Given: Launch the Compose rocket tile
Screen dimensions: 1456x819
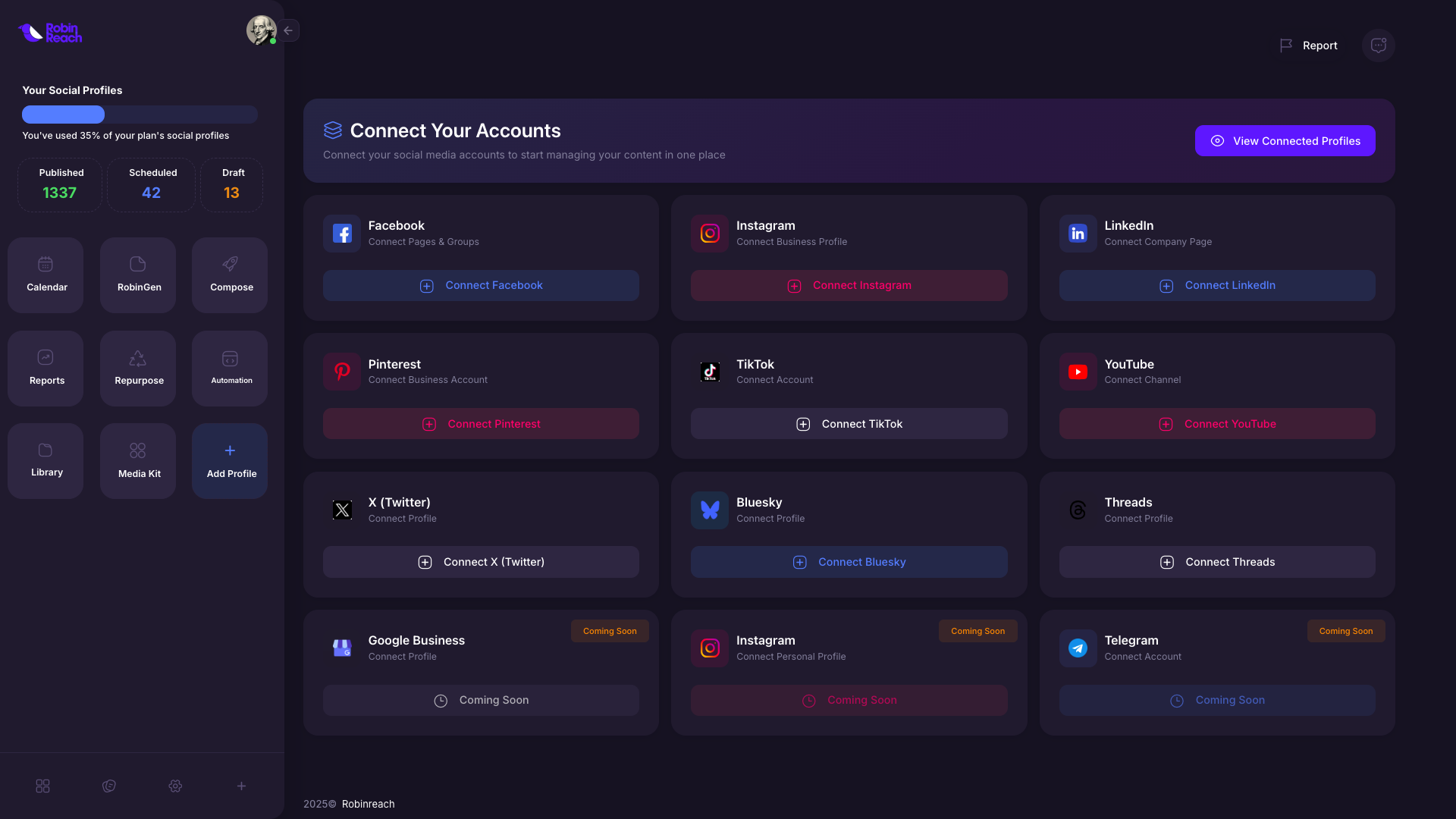Looking at the screenshot, I should point(230,275).
